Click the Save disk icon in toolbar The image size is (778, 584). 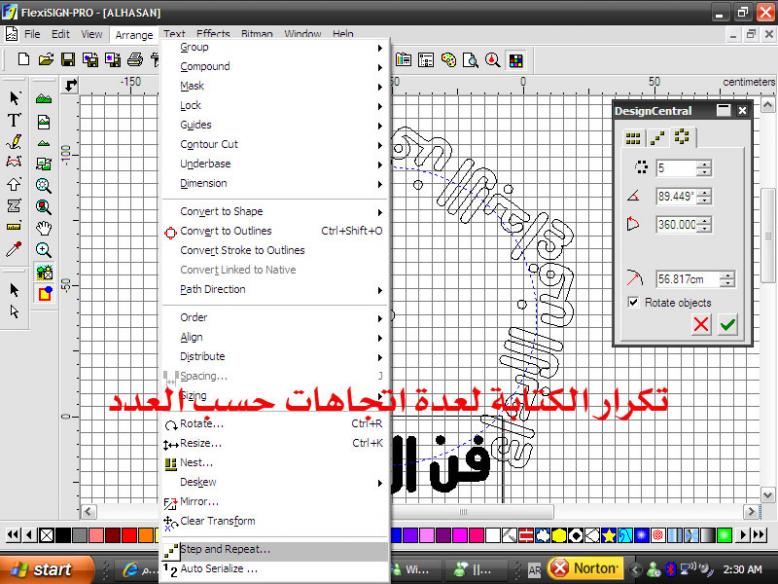(x=65, y=58)
